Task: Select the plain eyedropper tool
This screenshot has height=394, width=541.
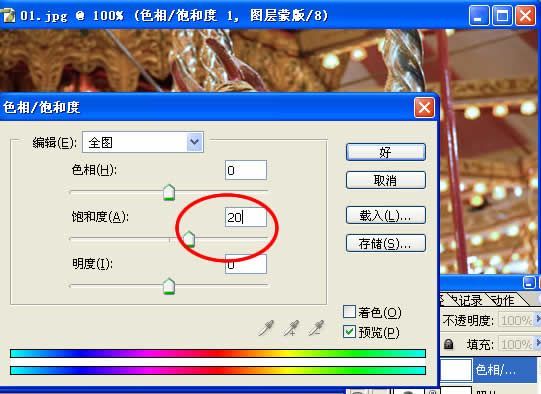Action: pyautogui.click(x=266, y=328)
